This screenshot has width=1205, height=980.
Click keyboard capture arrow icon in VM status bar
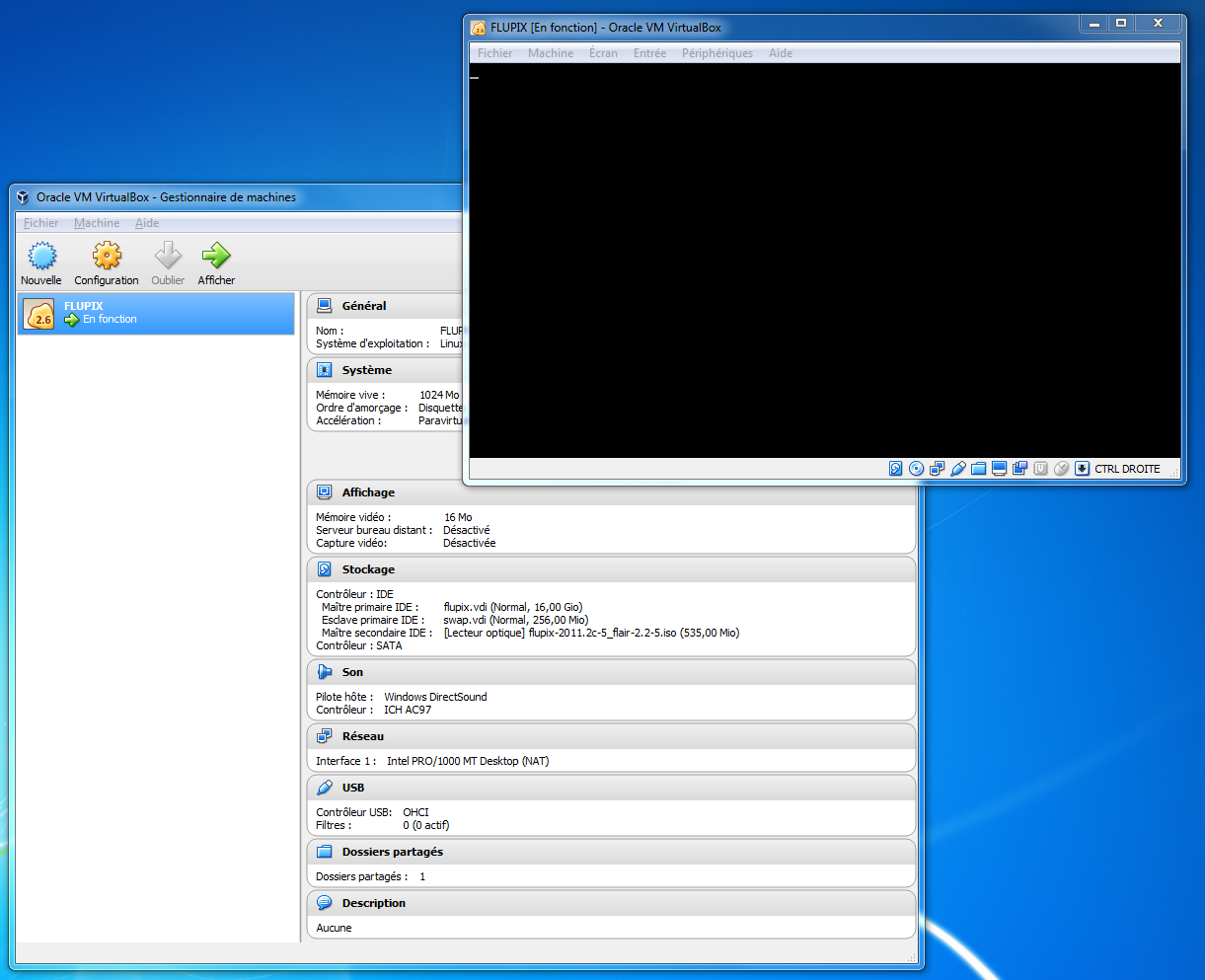click(1083, 469)
